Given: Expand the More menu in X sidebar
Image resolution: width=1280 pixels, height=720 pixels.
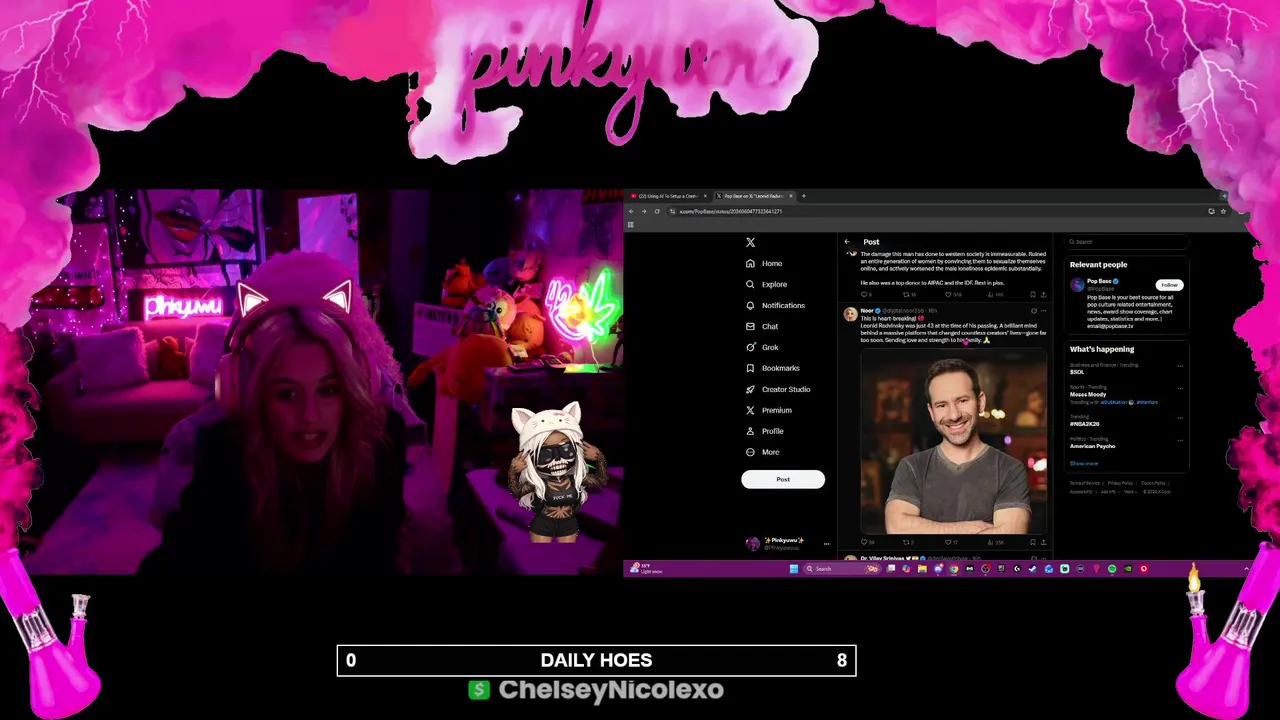Looking at the screenshot, I should [x=762, y=452].
